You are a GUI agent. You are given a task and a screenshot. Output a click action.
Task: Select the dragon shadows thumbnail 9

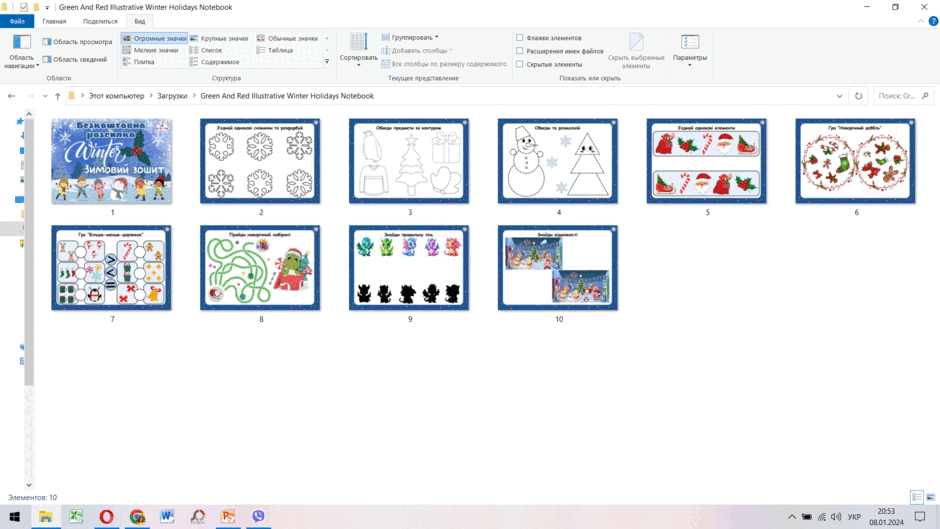[x=409, y=267]
